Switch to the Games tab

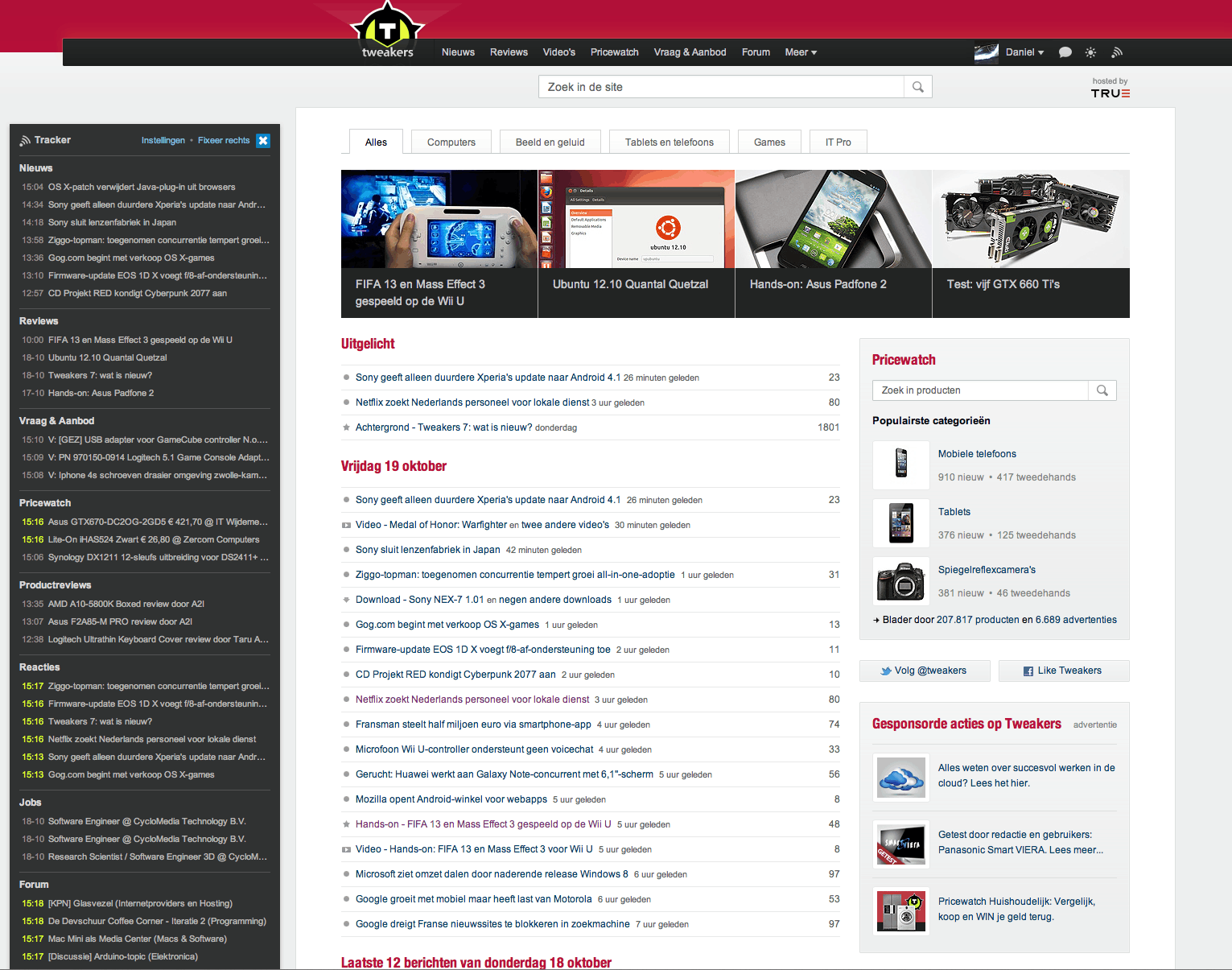(769, 142)
